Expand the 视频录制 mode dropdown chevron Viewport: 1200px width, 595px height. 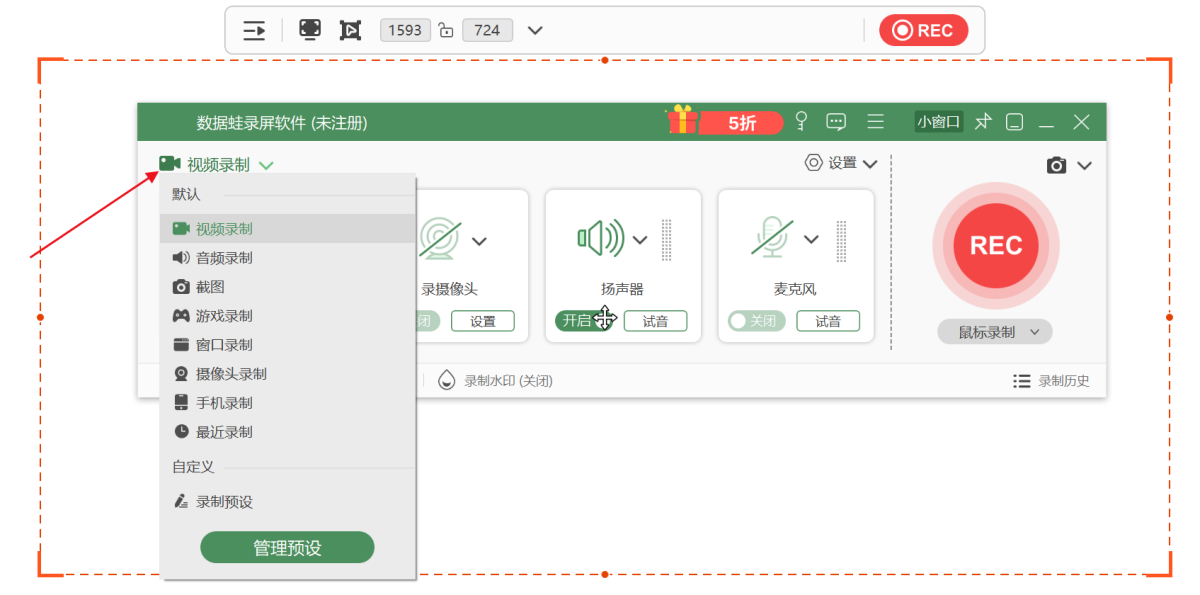click(266, 166)
